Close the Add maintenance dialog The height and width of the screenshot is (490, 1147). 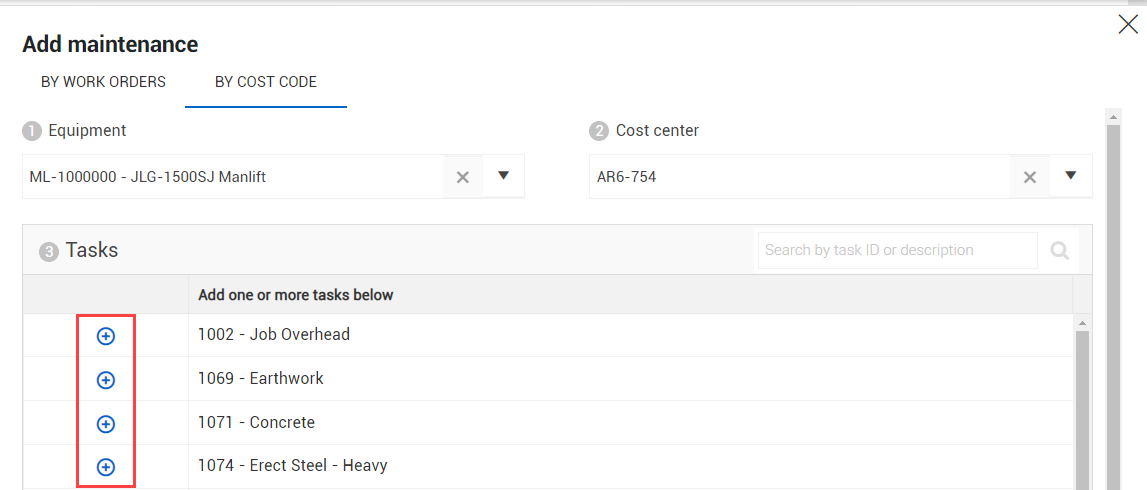[1128, 25]
